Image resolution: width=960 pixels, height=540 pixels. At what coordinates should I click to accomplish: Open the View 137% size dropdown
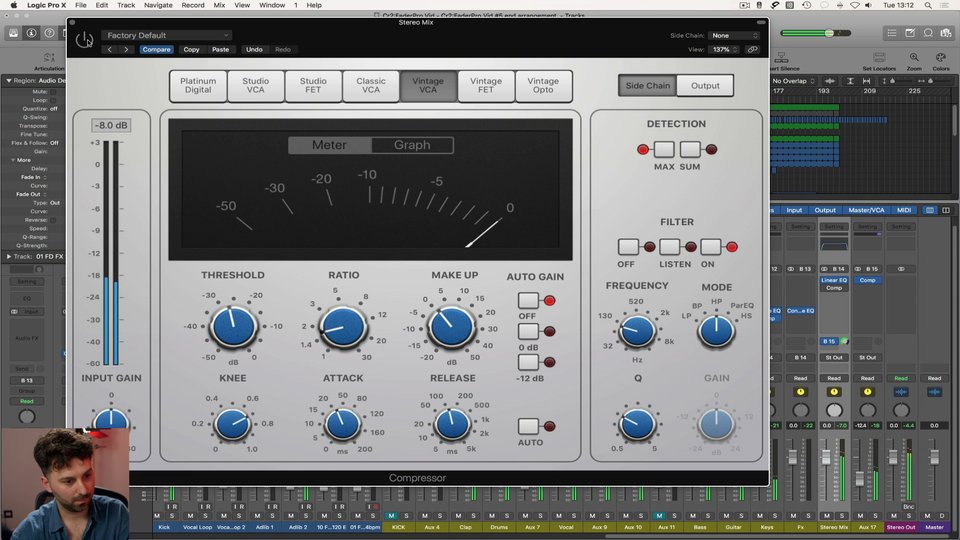click(x=724, y=50)
